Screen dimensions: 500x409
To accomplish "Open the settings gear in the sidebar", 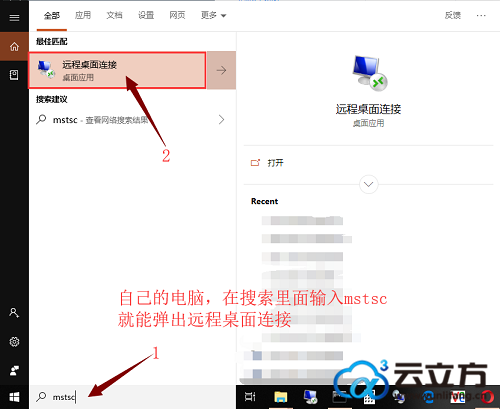I will 14,341.
